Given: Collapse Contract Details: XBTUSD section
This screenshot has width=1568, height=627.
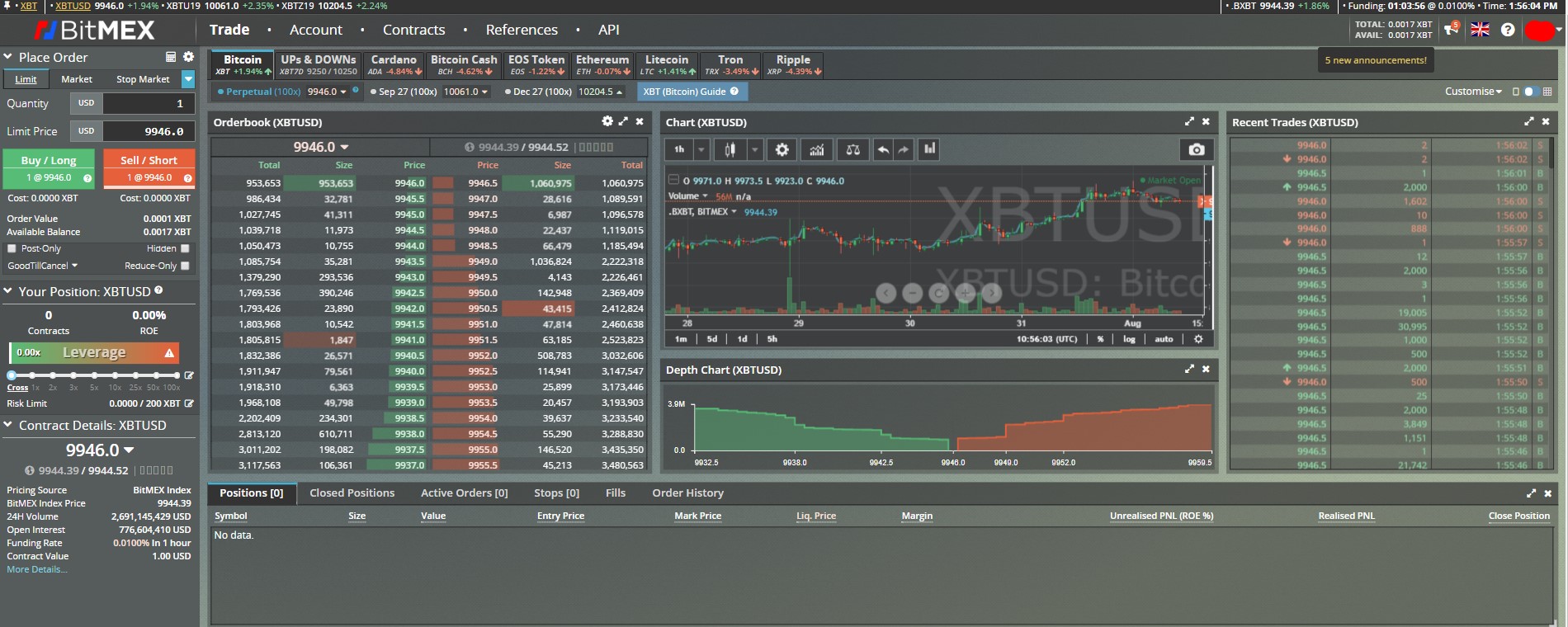Looking at the screenshot, I should (x=7, y=425).
